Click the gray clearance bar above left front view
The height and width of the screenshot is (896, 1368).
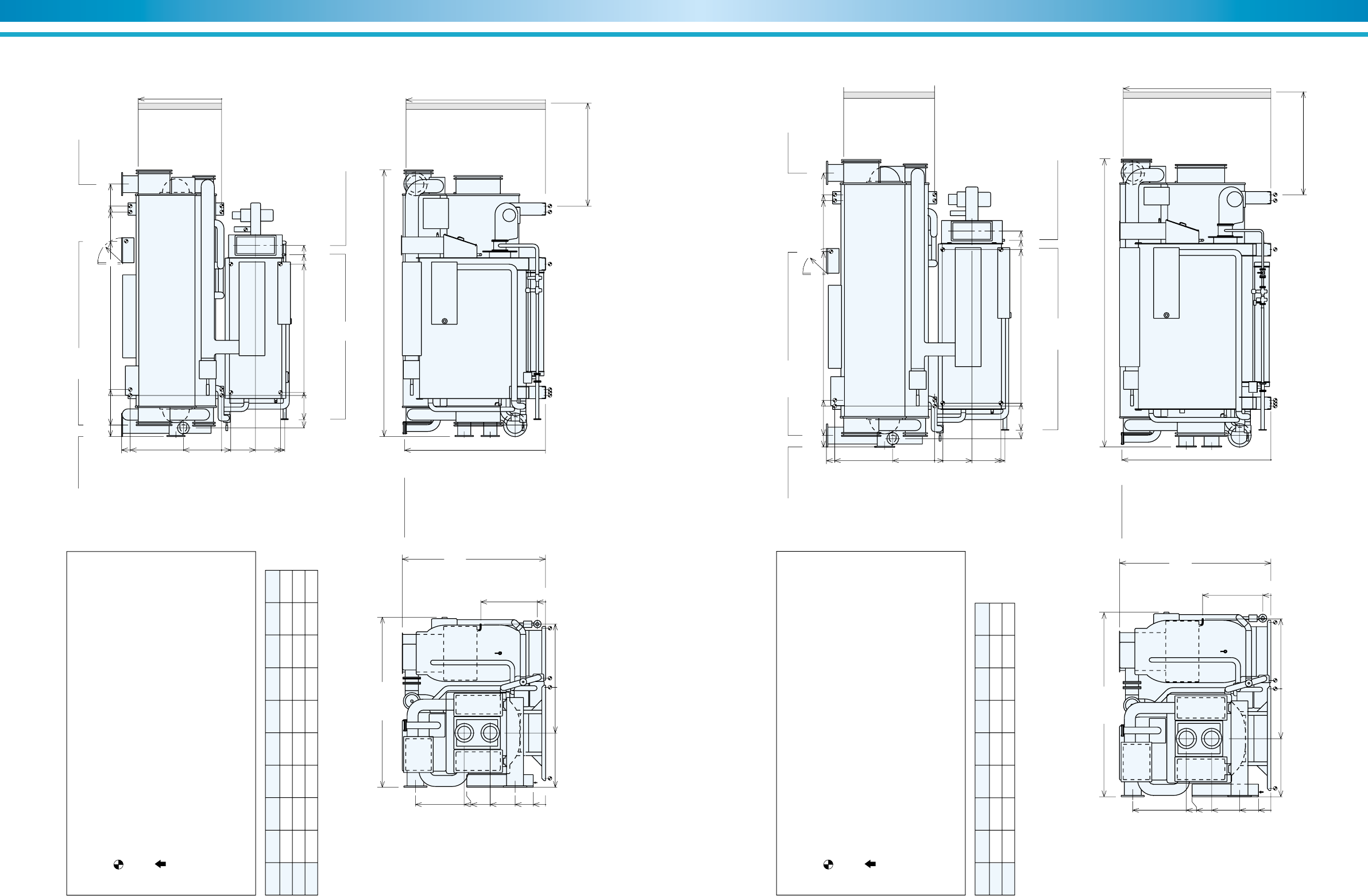coord(180,106)
